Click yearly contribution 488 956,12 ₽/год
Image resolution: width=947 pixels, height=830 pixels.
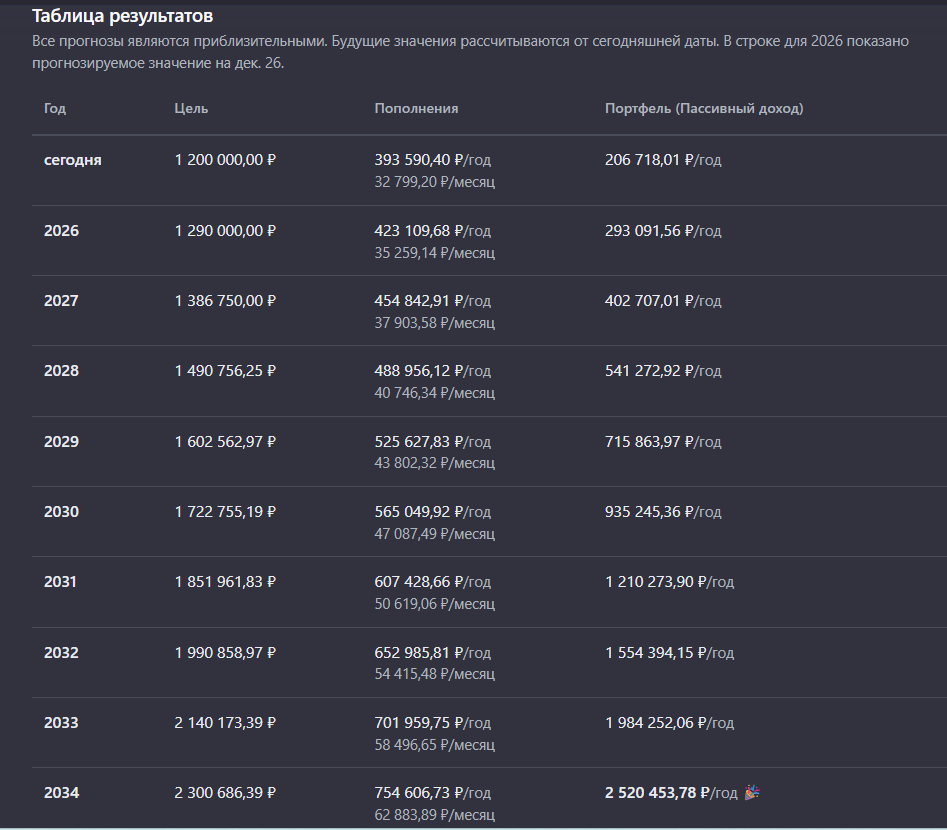tap(432, 371)
